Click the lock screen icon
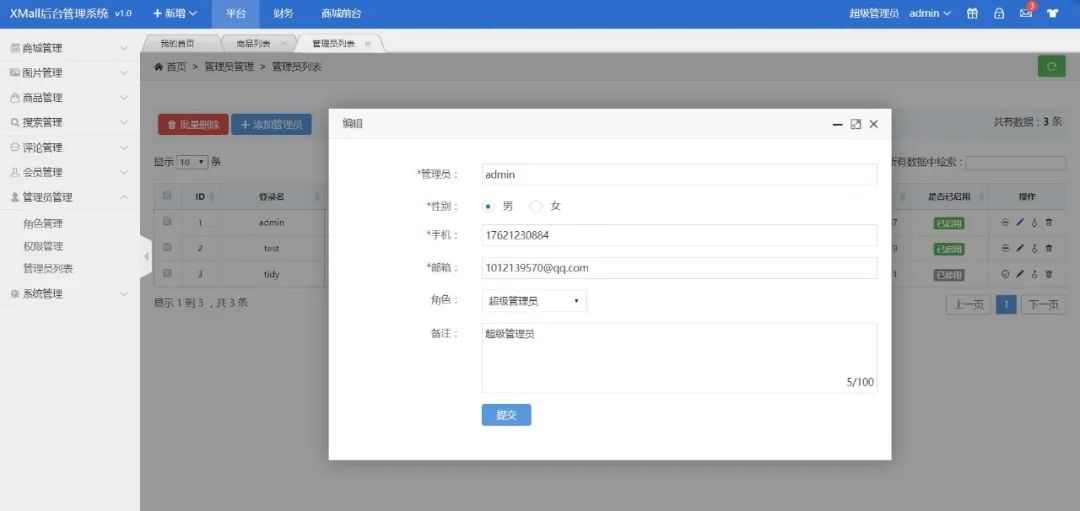This screenshot has height=511, width=1080. click(999, 14)
